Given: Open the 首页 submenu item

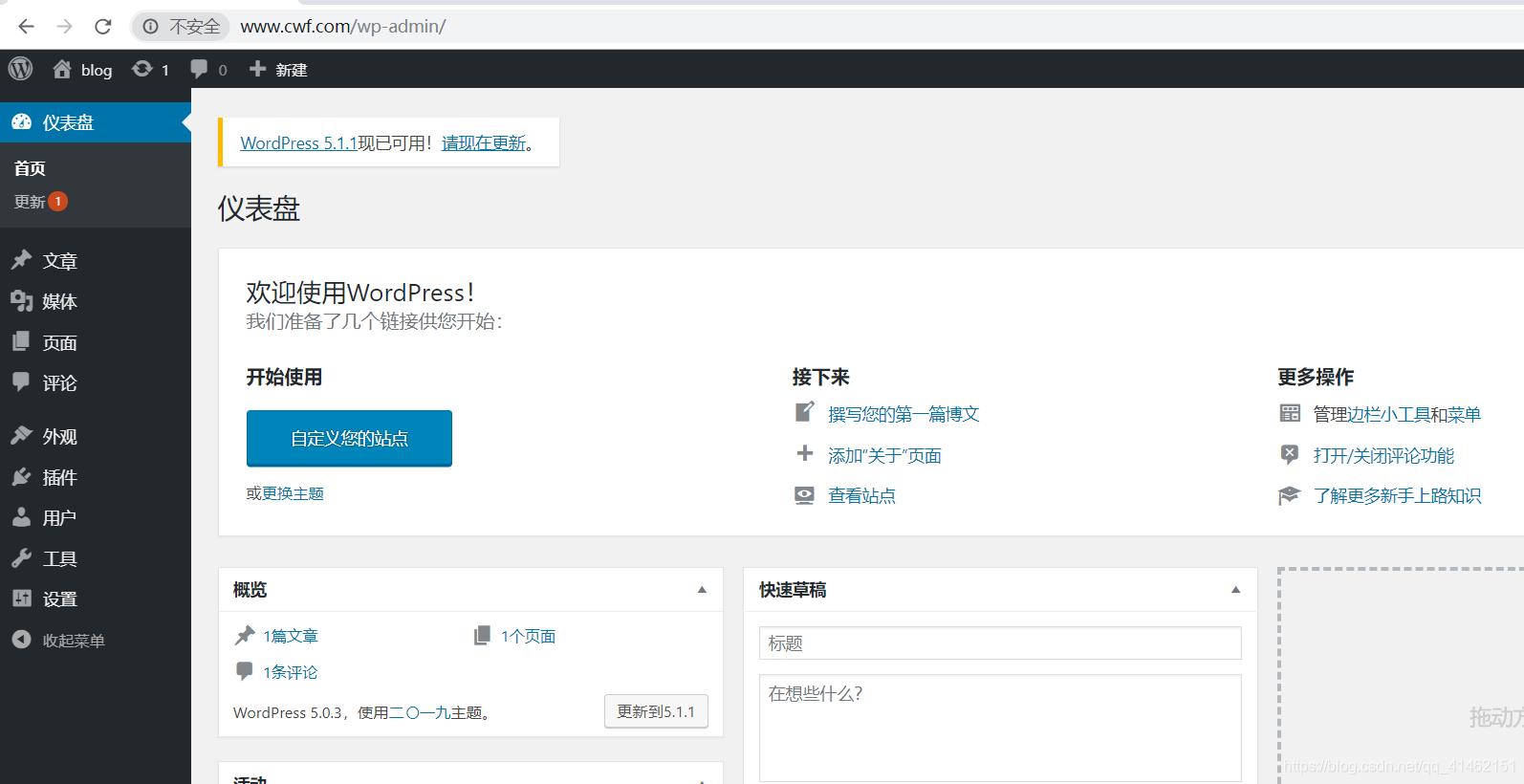Looking at the screenshot, I should point(30,168).
